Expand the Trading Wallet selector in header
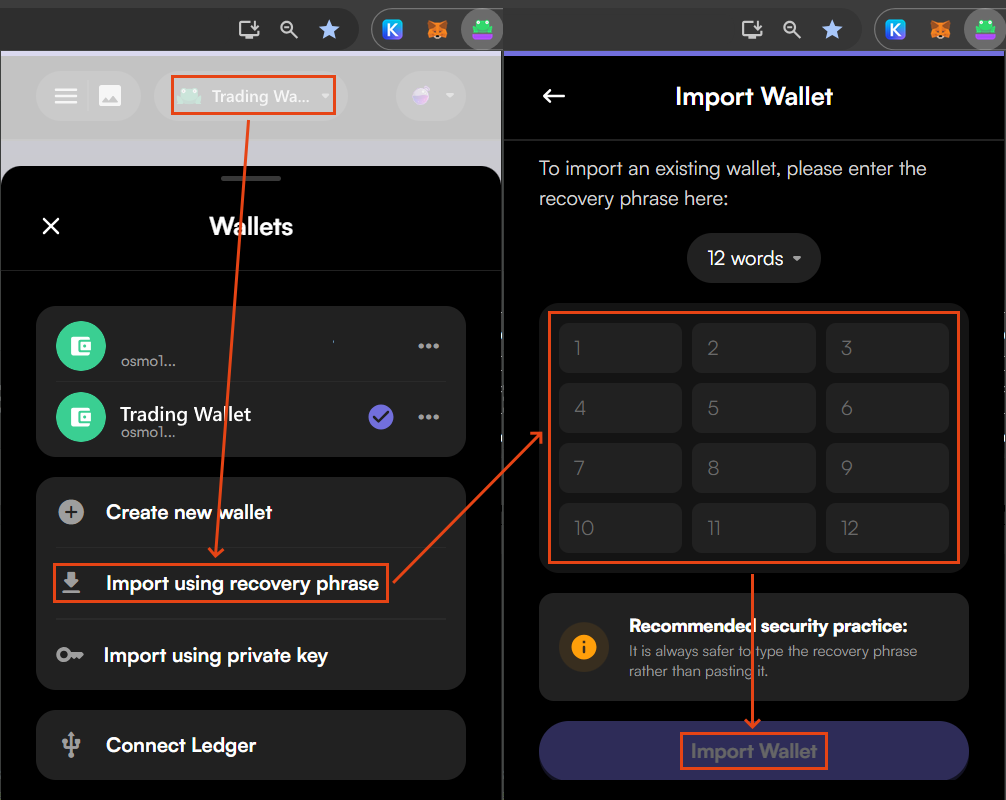Viewport: 1006px width, 800px height. [253, 96]
